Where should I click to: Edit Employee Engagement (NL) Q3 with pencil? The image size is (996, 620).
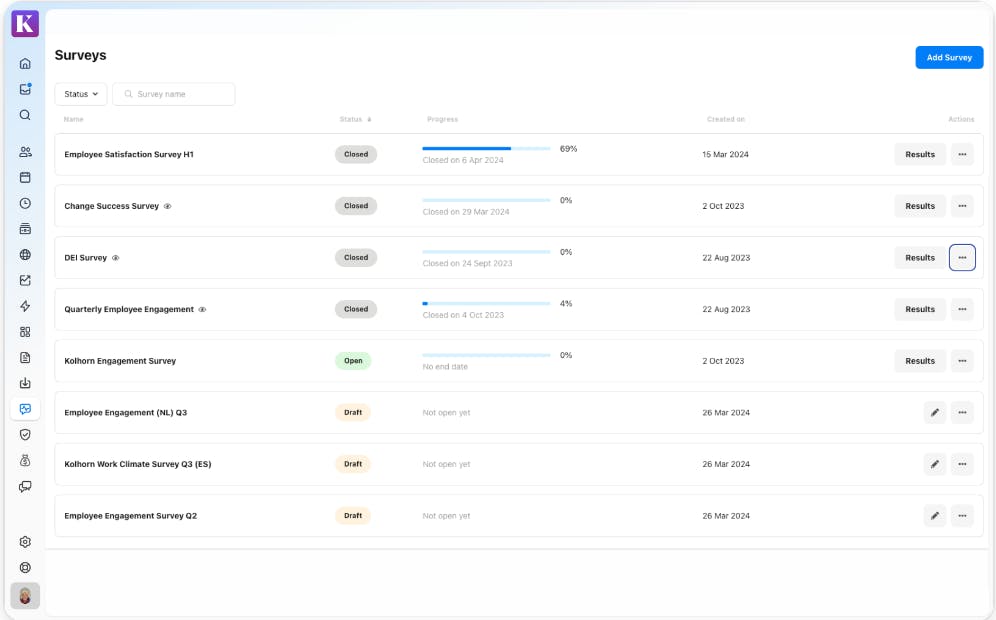tap(934, 412)
